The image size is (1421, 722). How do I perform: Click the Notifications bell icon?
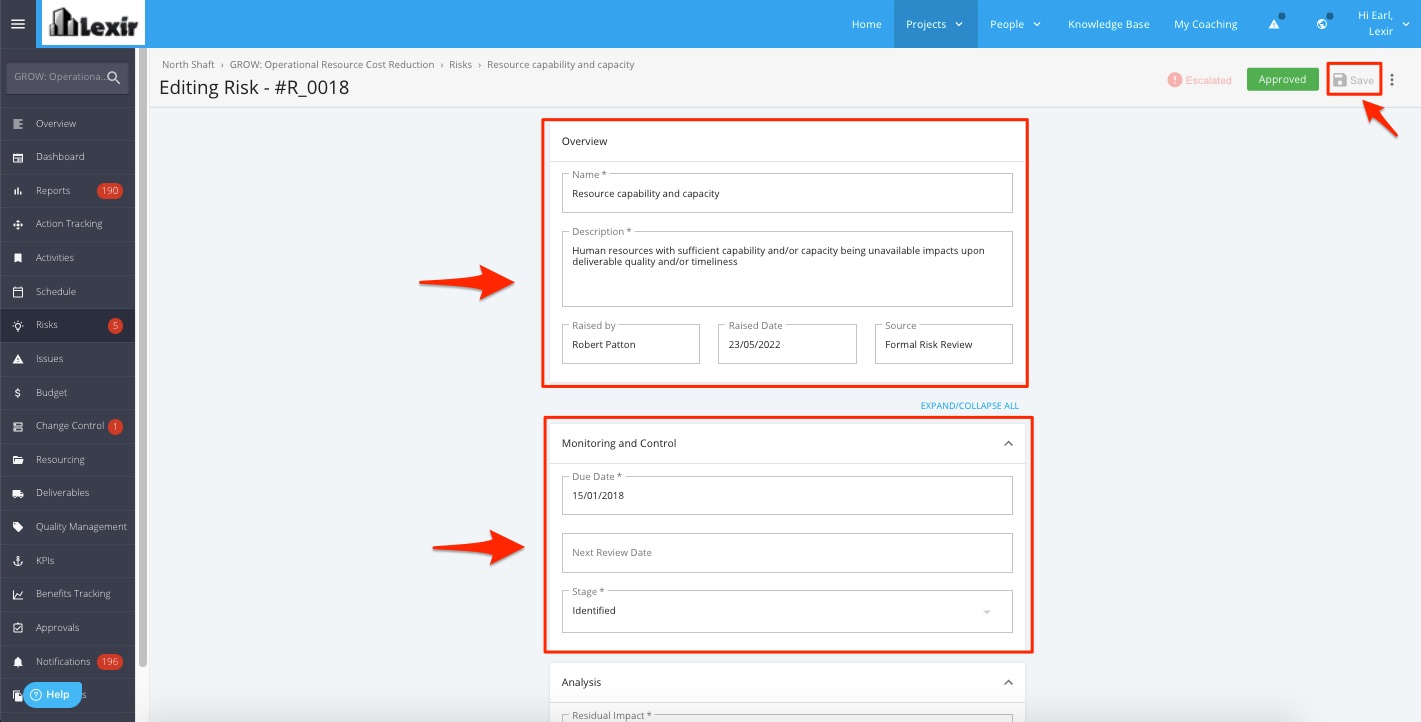click(x=18, y=662)
